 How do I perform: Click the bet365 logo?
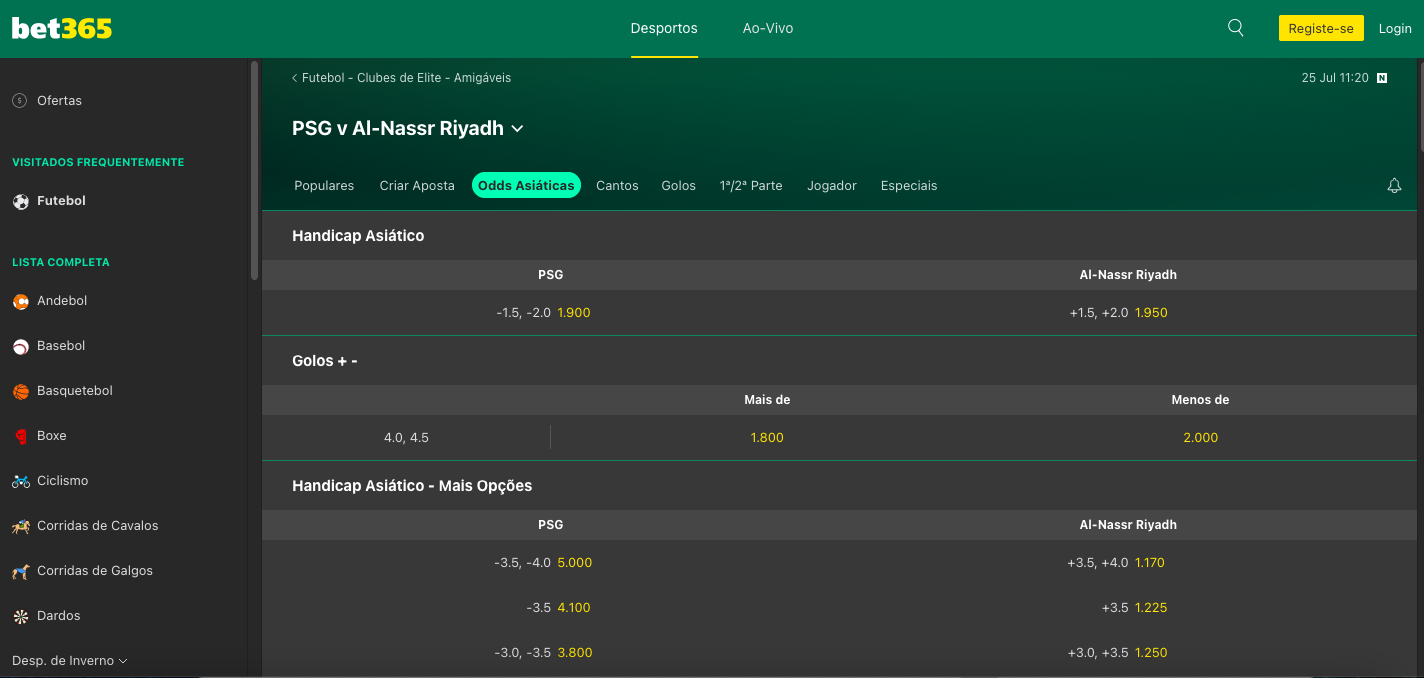[62, 29]
